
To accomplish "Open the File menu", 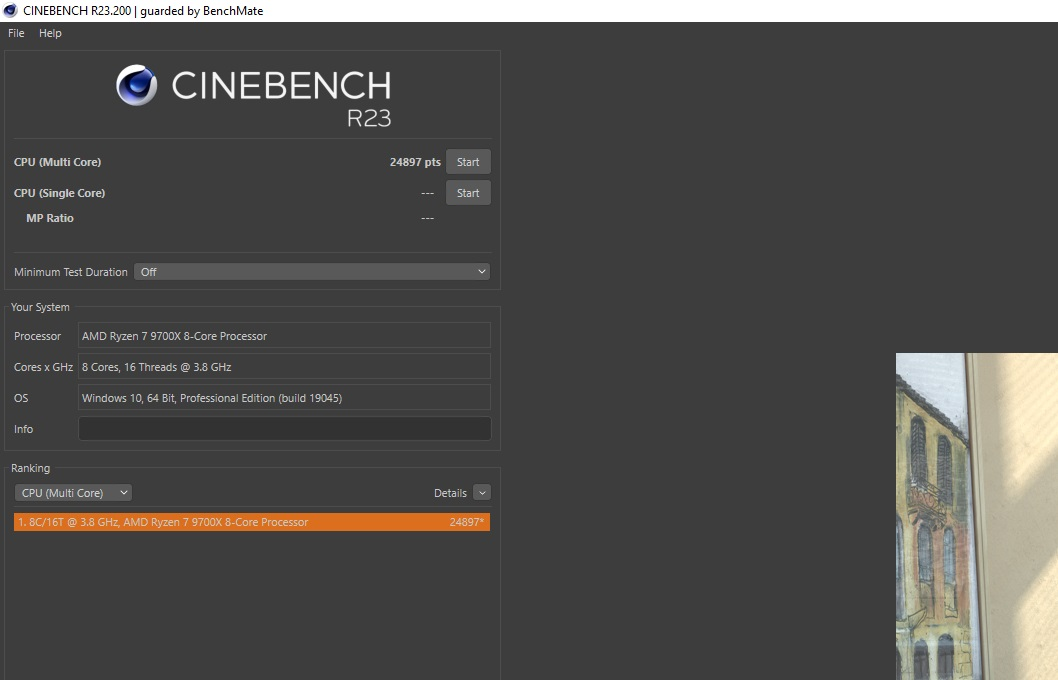I will click(x=16, y=33).
